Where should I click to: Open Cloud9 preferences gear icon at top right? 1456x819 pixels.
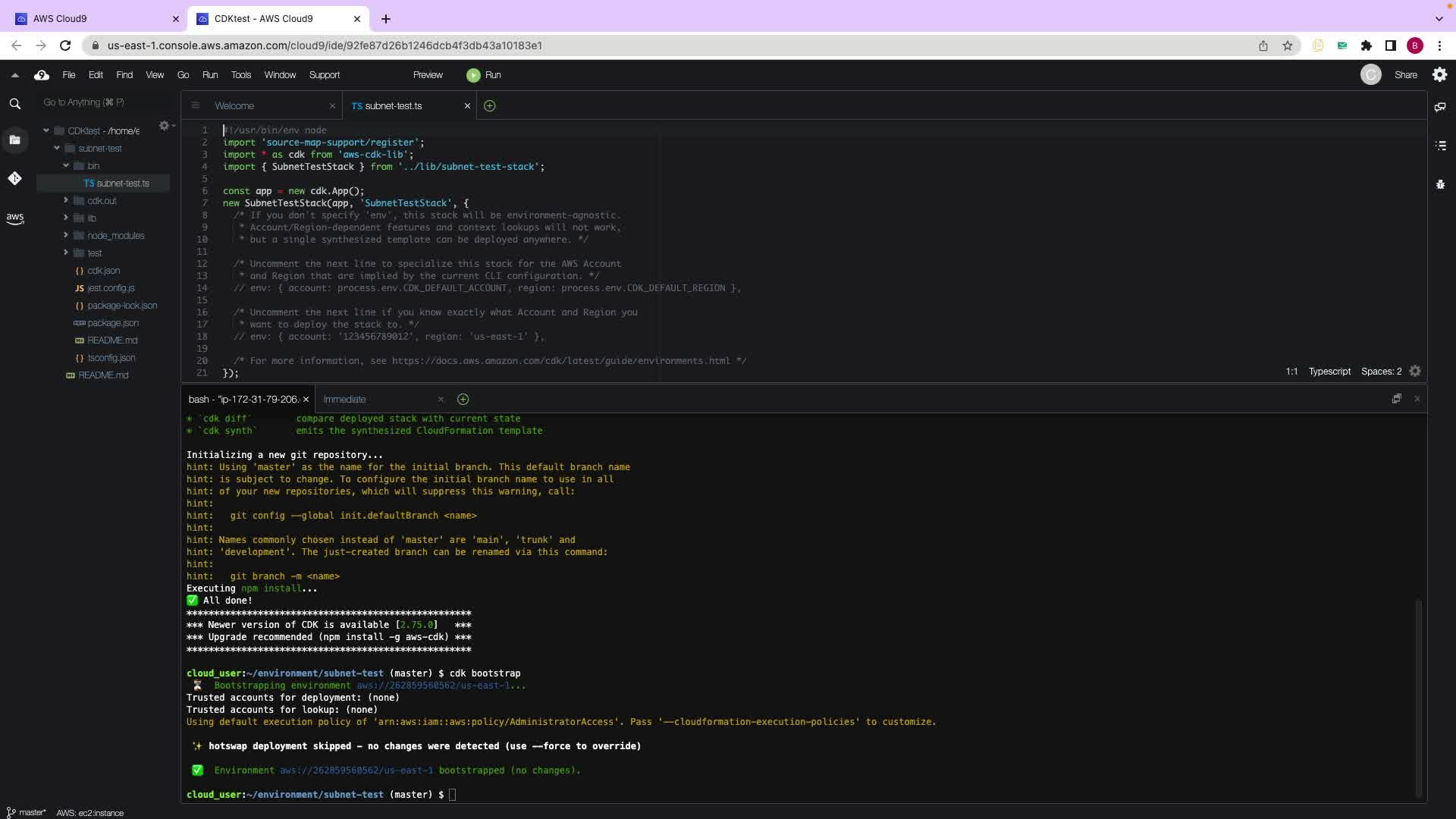[x=1439, y=74]
